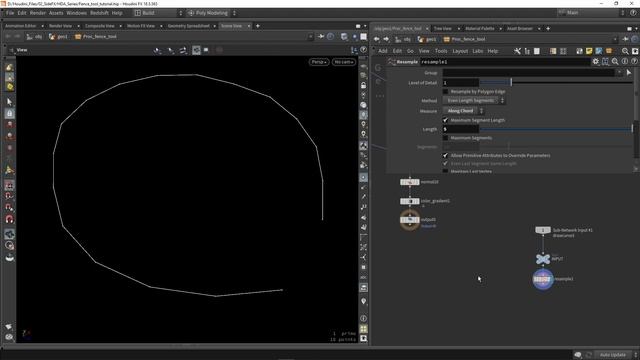Select the INPUT null node
This screenshot has height=360, width=640.
tap(543, 259)
